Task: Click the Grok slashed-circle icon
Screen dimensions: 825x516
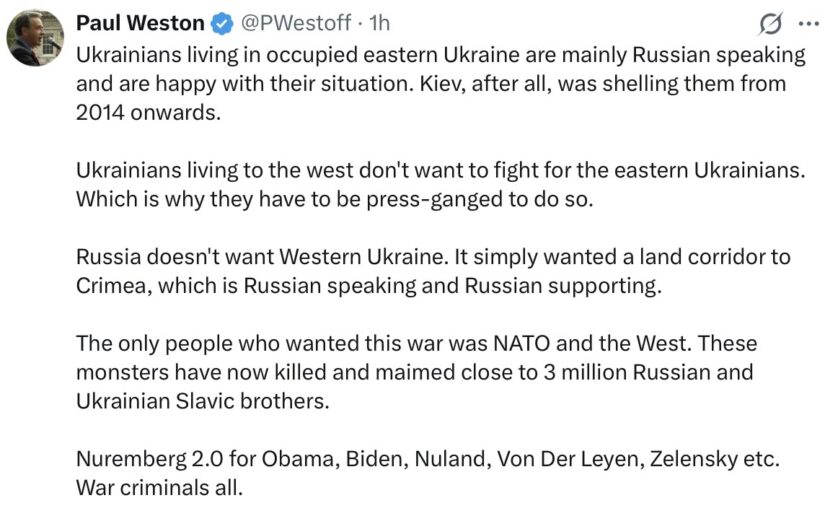Action: tap(771, 24)
